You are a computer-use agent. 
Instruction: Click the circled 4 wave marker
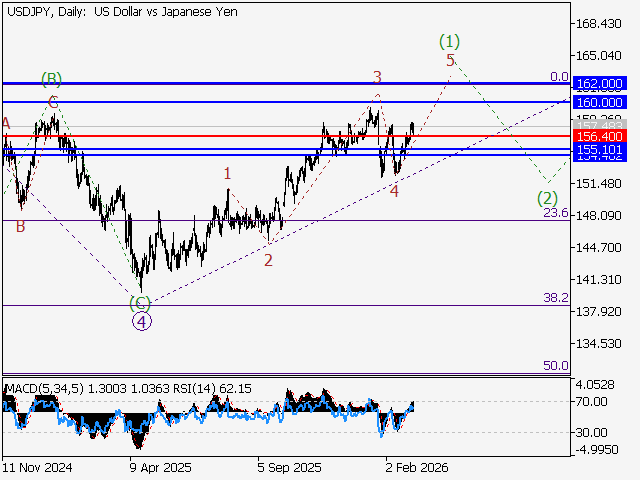tap(143, 322)
